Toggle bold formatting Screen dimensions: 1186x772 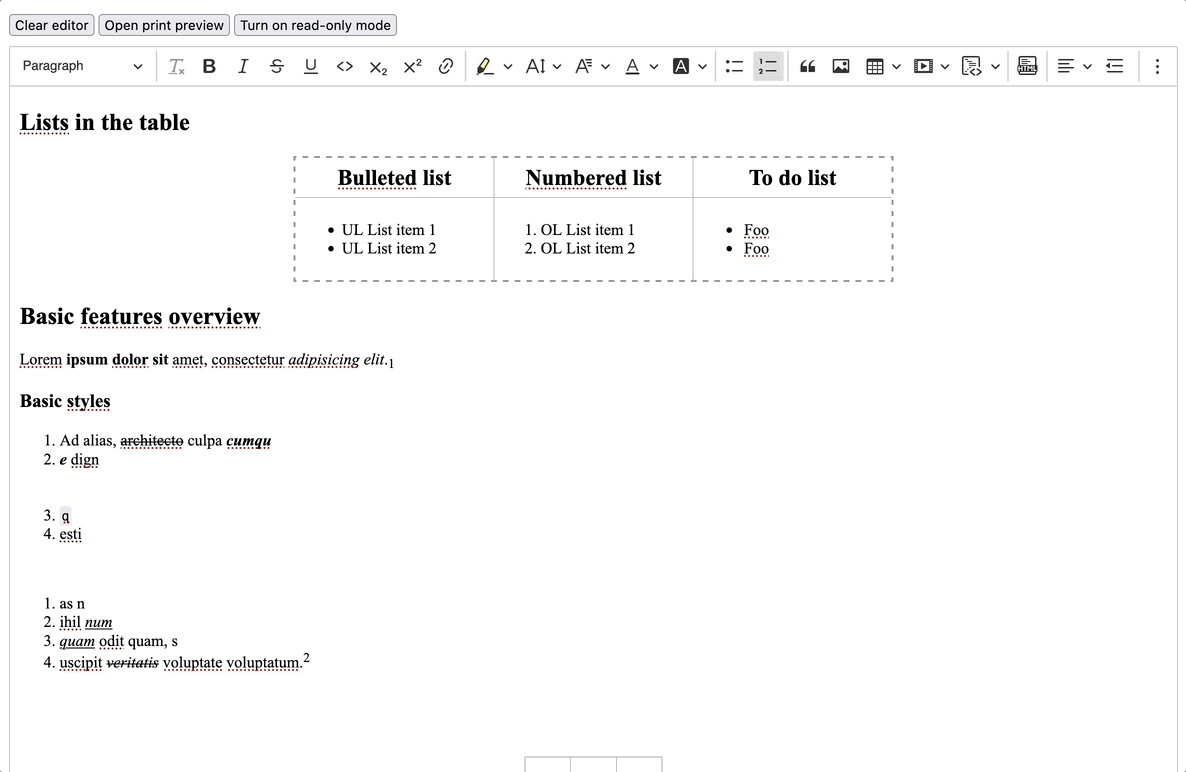209,66
